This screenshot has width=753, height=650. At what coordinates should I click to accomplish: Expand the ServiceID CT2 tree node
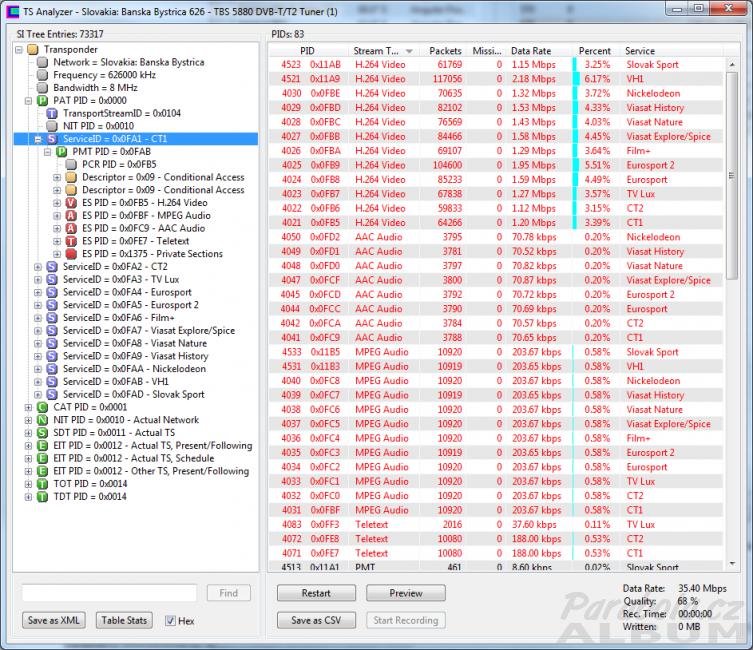[38, 267]
